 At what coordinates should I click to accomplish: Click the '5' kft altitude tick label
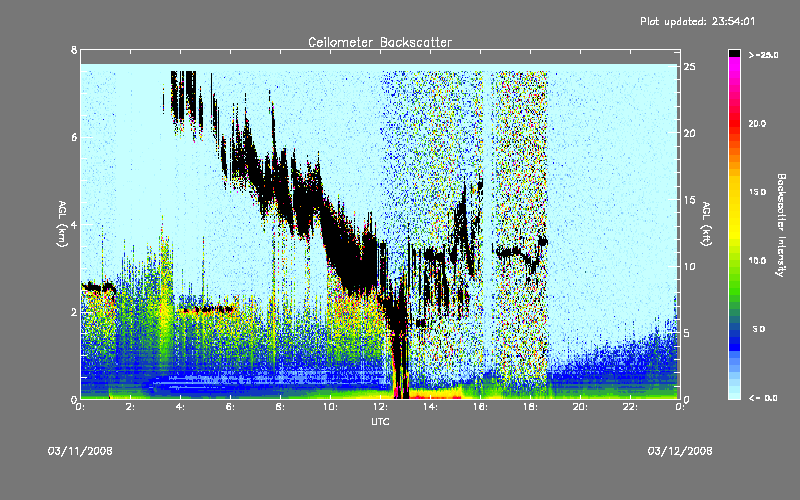(687, 333)
